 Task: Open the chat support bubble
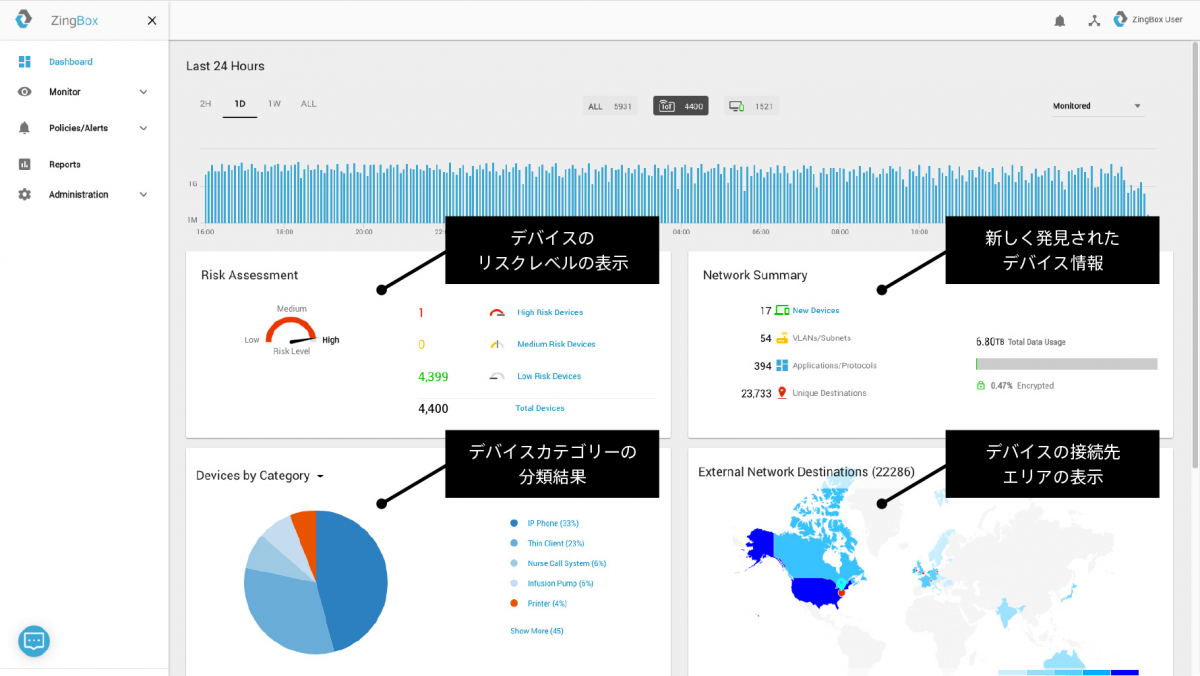pos(34,641)
